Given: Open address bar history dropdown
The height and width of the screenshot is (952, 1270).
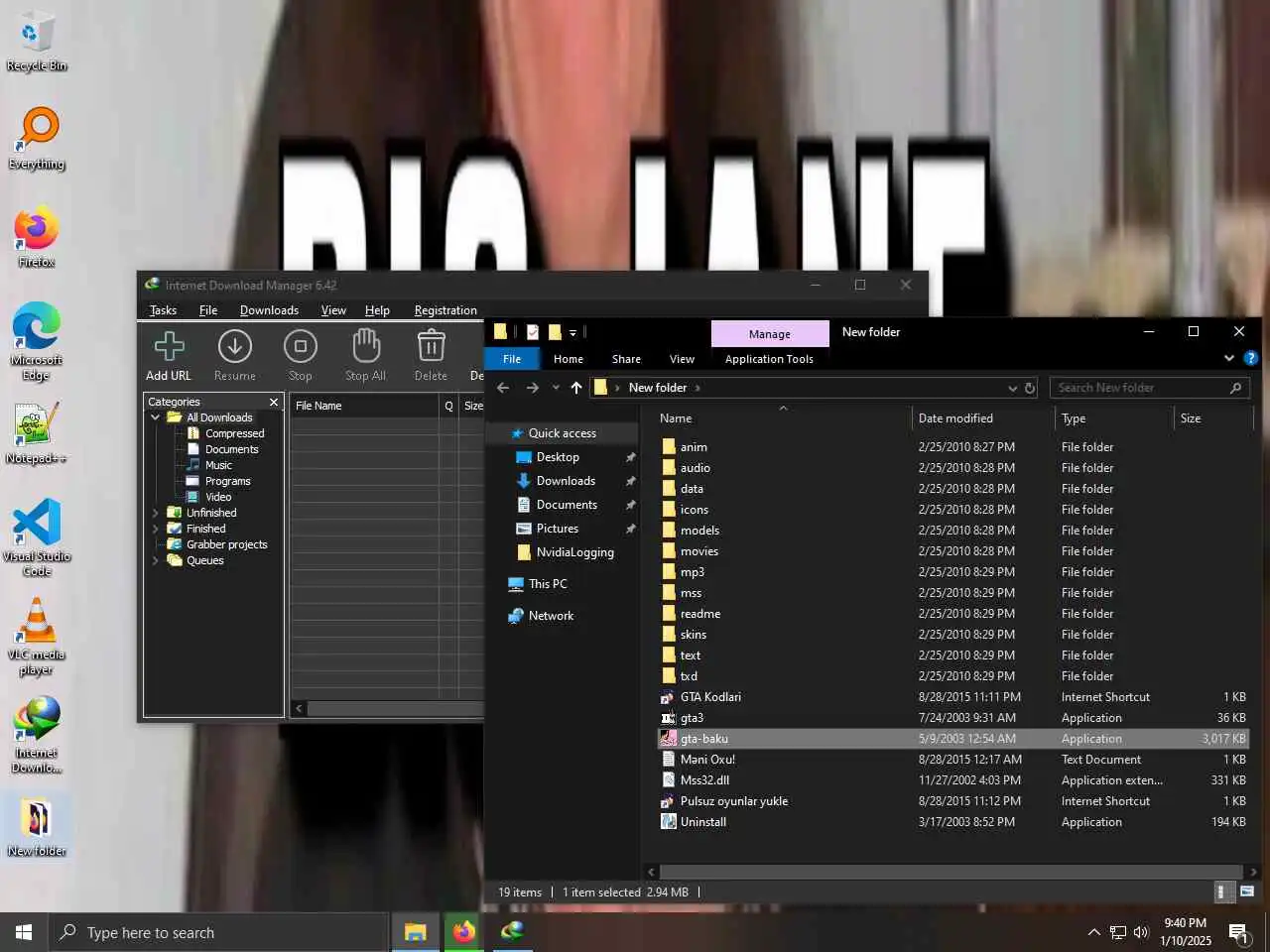Looking at the screenshot, I should (x=1012, y=388).
